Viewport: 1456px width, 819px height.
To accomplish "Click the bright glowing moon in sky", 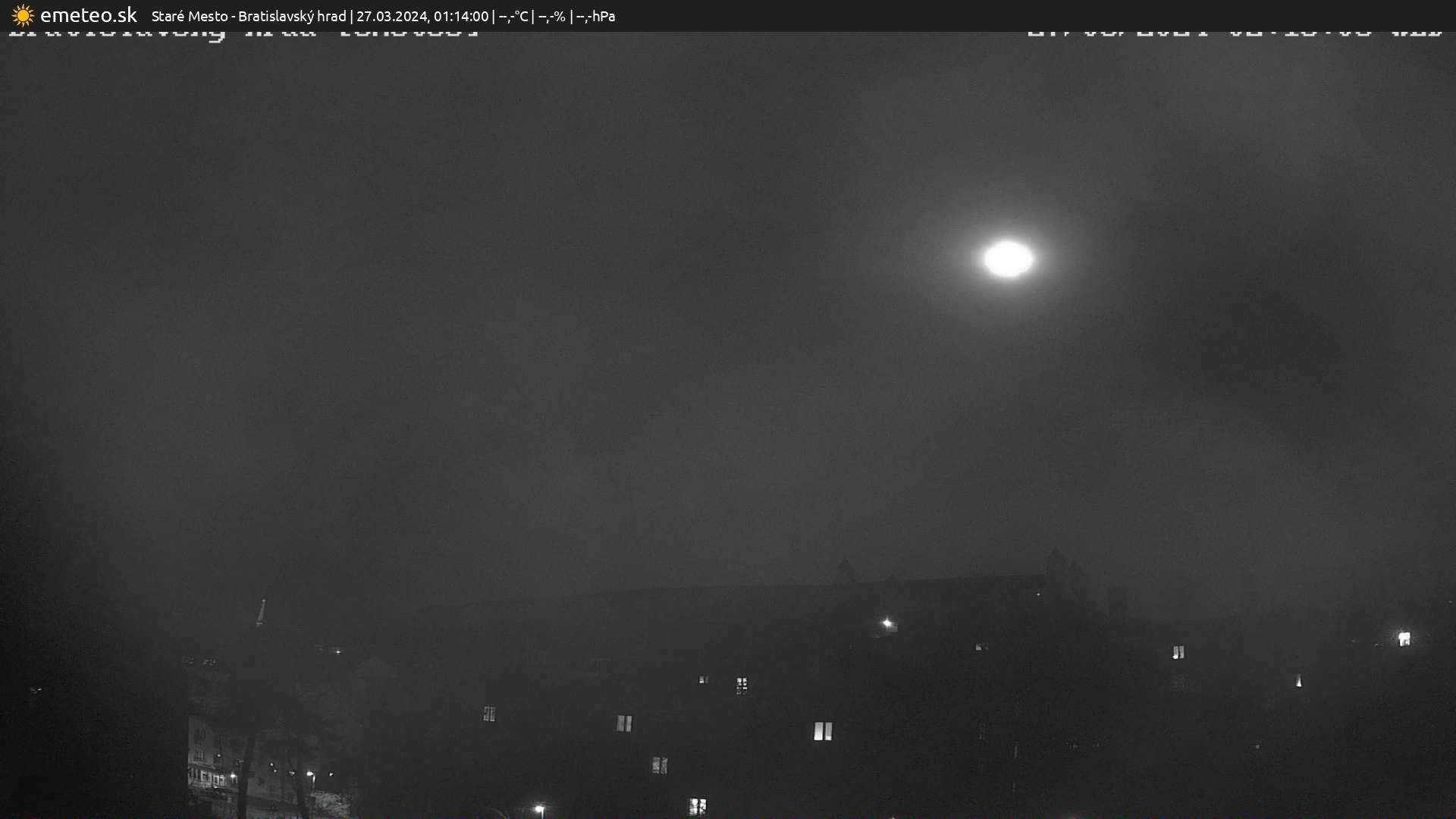I will (x=1008, y=259).
